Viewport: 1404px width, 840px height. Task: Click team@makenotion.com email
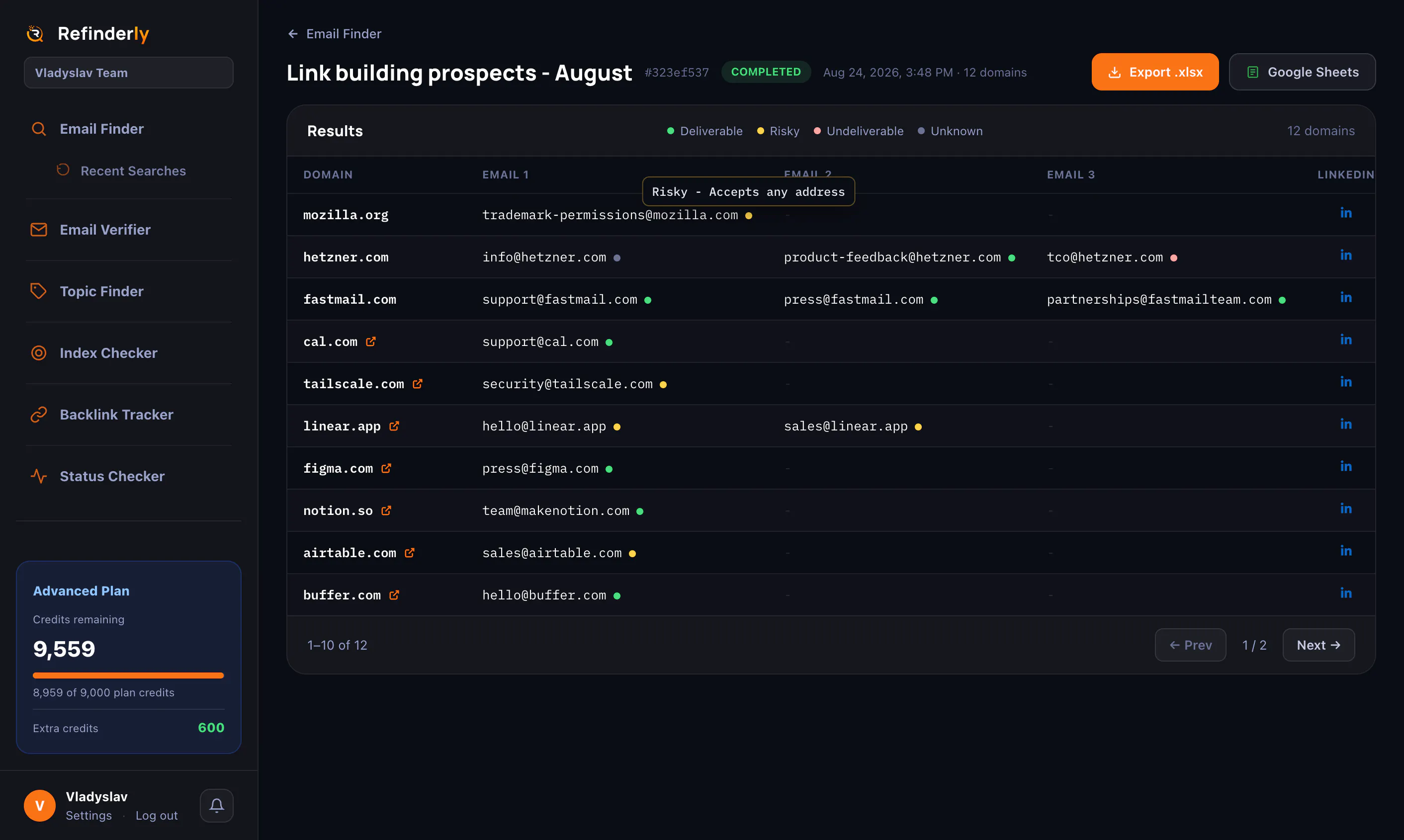point(556,511)
